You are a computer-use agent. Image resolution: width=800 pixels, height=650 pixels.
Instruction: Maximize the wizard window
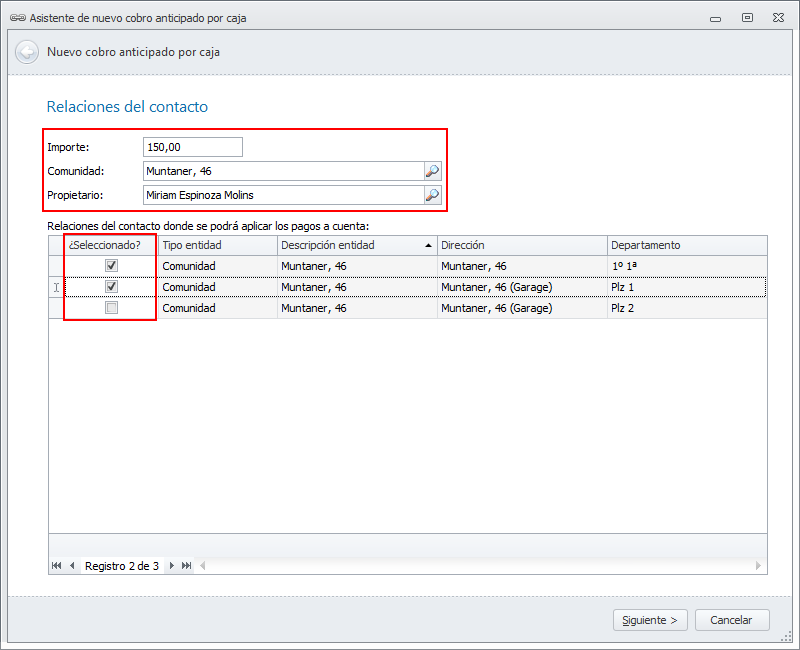pyautogui.click(x=747, y=18)
